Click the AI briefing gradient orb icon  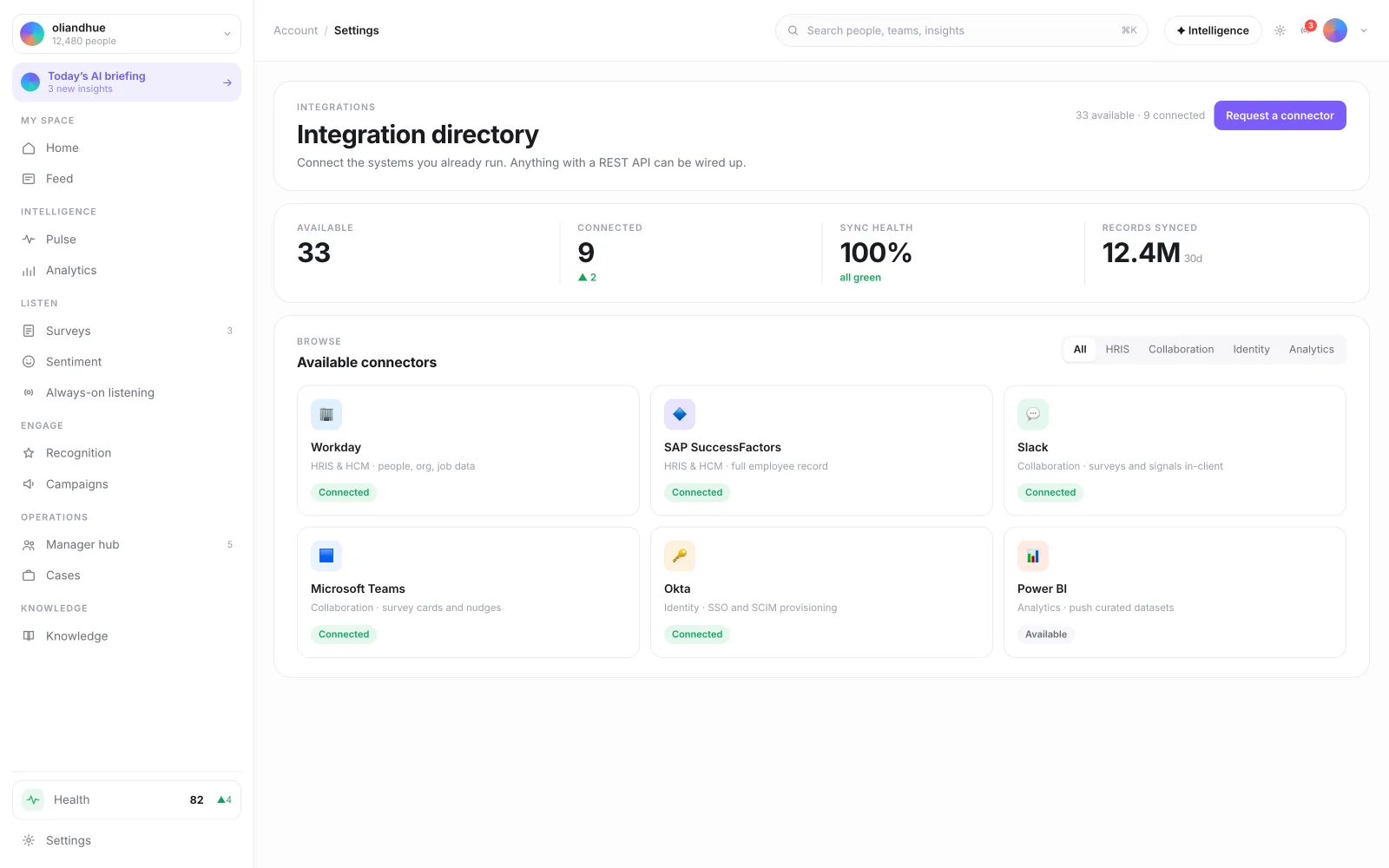tap(30, 82)
